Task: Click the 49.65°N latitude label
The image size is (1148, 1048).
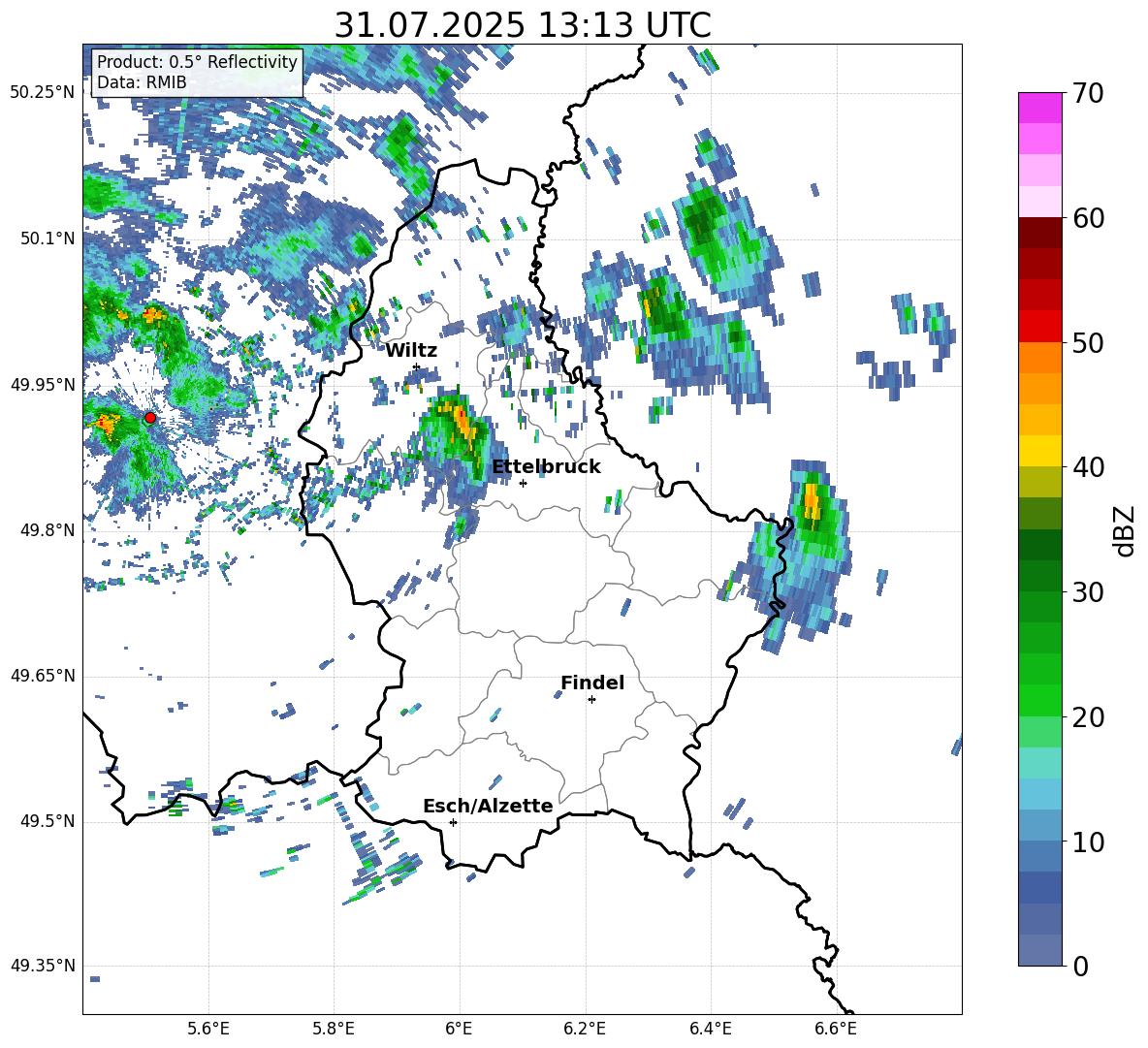Action: [x=43, y=675]
